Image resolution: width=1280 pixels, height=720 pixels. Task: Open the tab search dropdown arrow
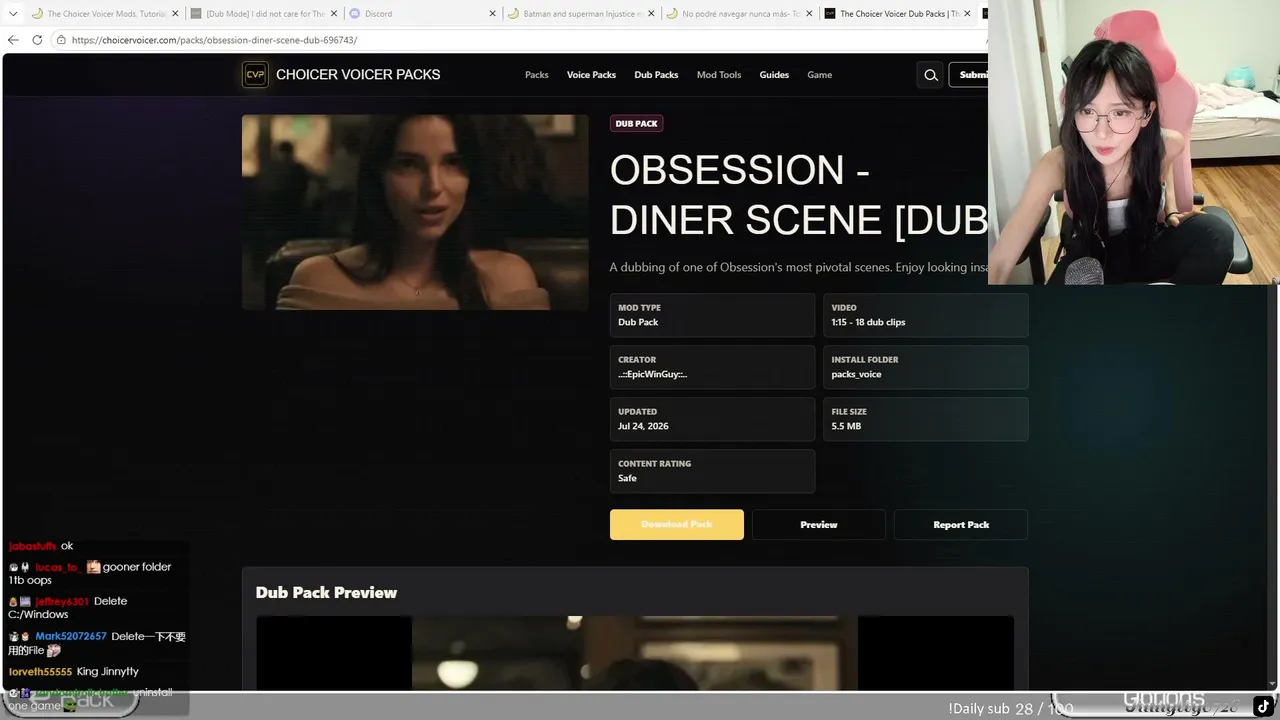(x=13, y=14)
